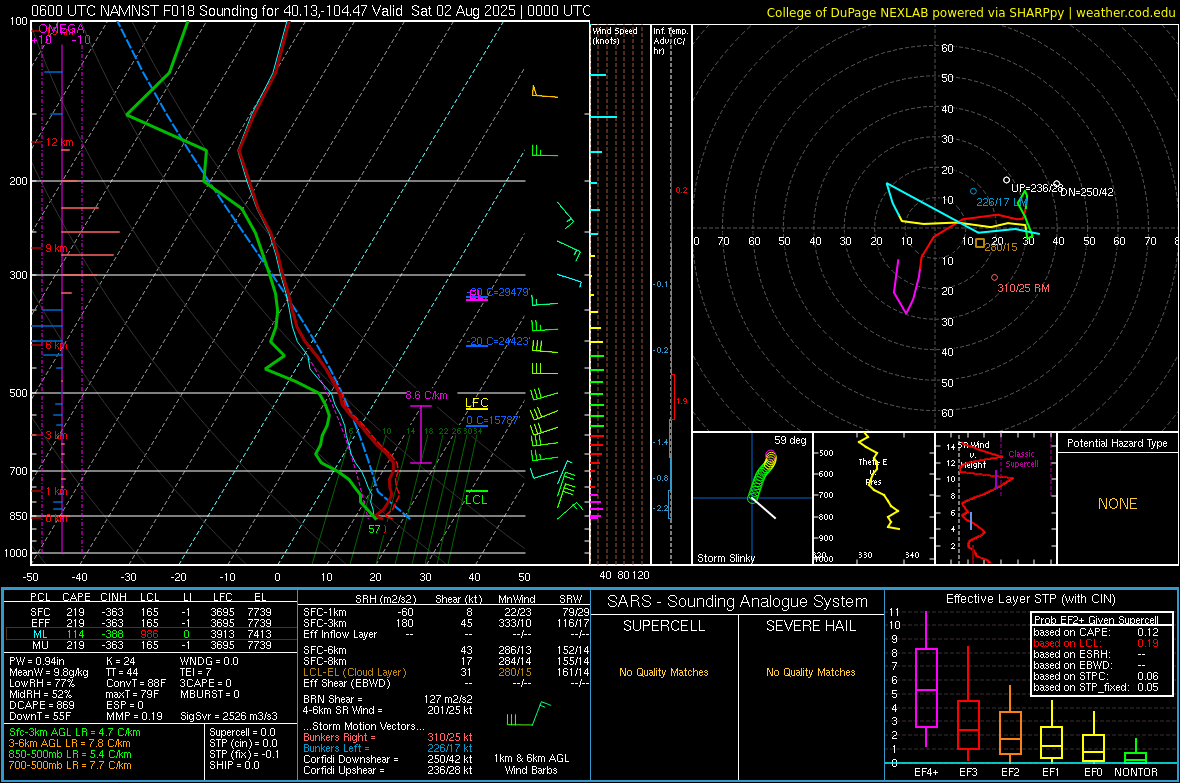Click the 'SigSvr = 2526 m3/s3' value
The height and width of the screenshot is (783, 1180).
click(229, 717)
